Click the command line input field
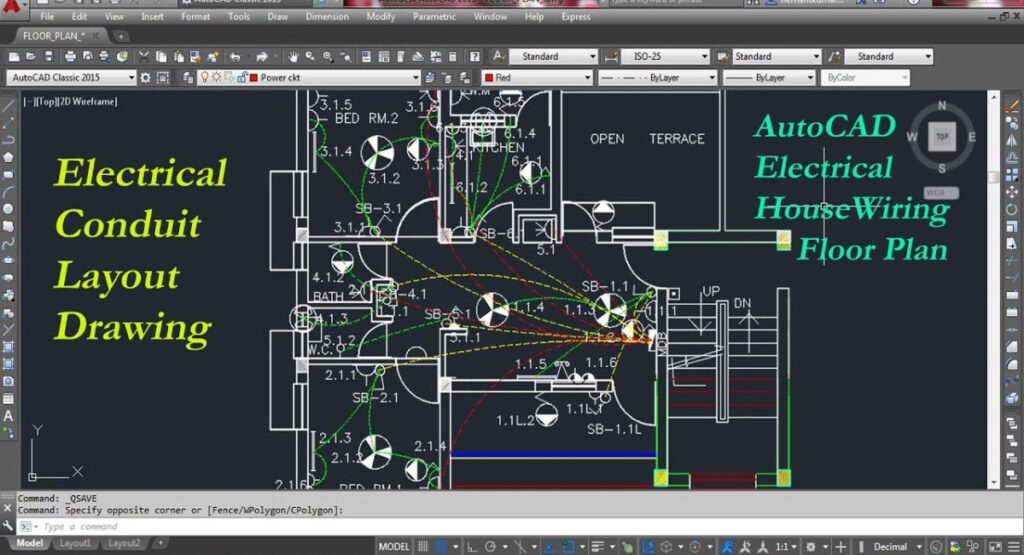 300,526
